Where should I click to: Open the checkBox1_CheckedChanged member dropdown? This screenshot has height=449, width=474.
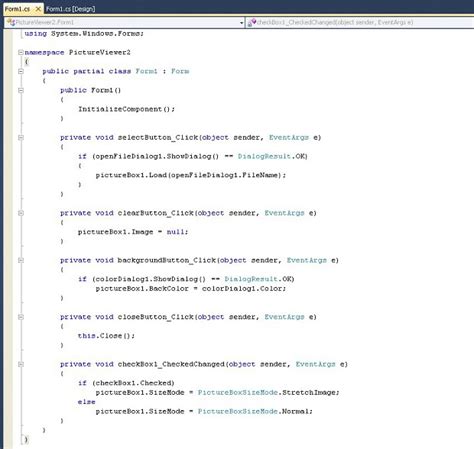pos(360,22)
